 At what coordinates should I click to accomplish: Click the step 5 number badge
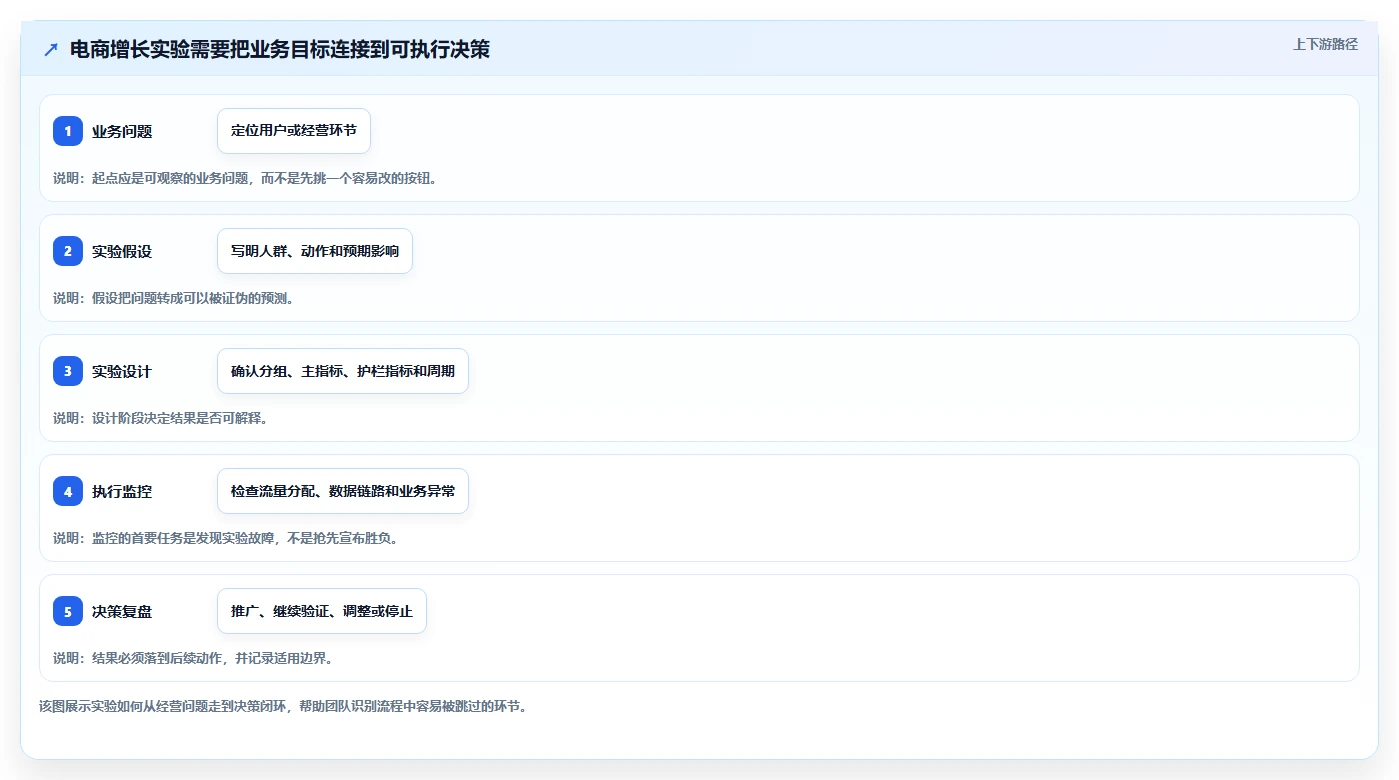coord(68,611)
